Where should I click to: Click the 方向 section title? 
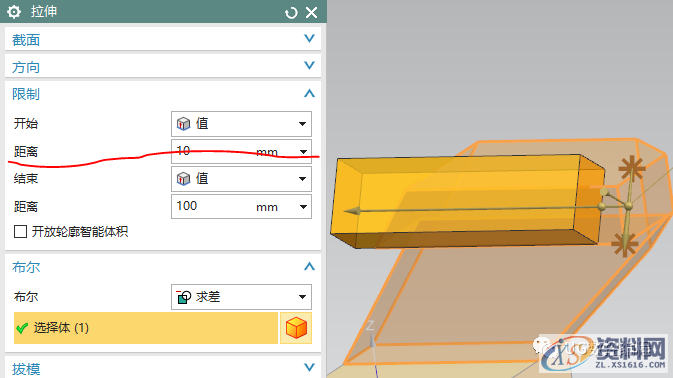[26, 67]
